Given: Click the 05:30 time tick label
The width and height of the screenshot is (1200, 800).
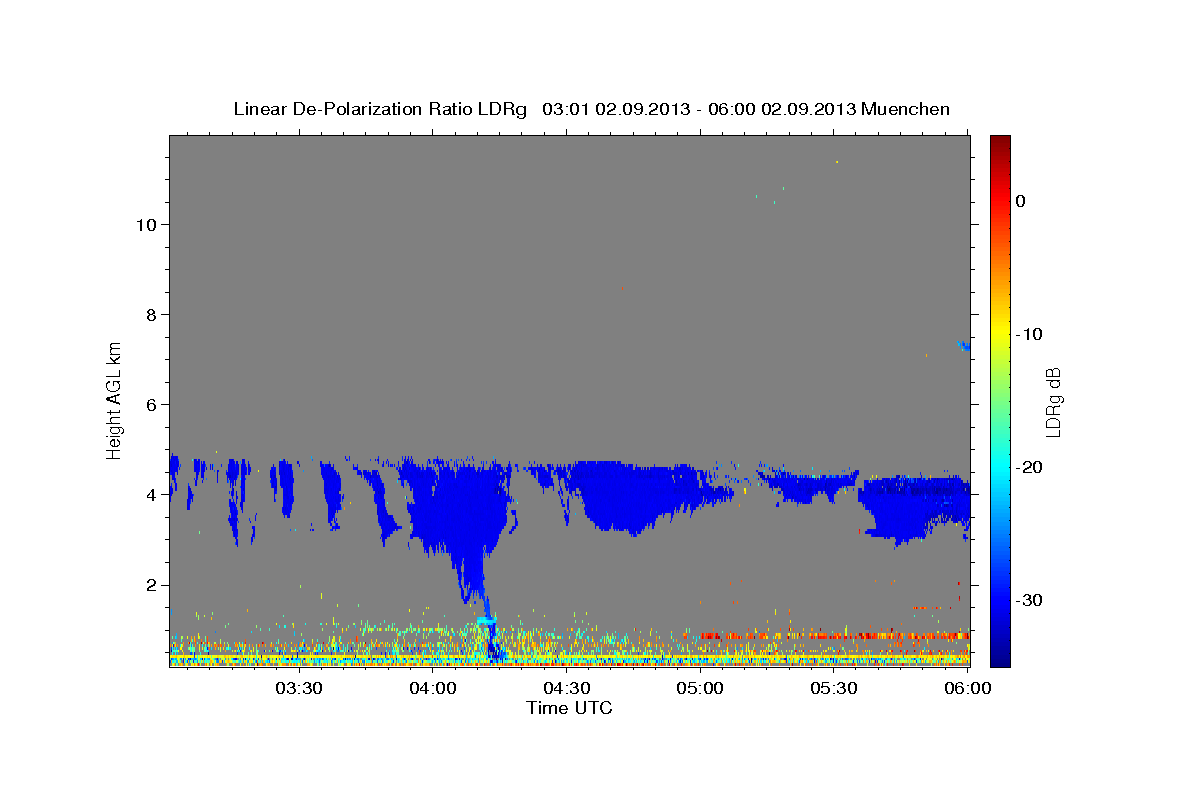Looking at the screenshot, I should tap(834, 688).
